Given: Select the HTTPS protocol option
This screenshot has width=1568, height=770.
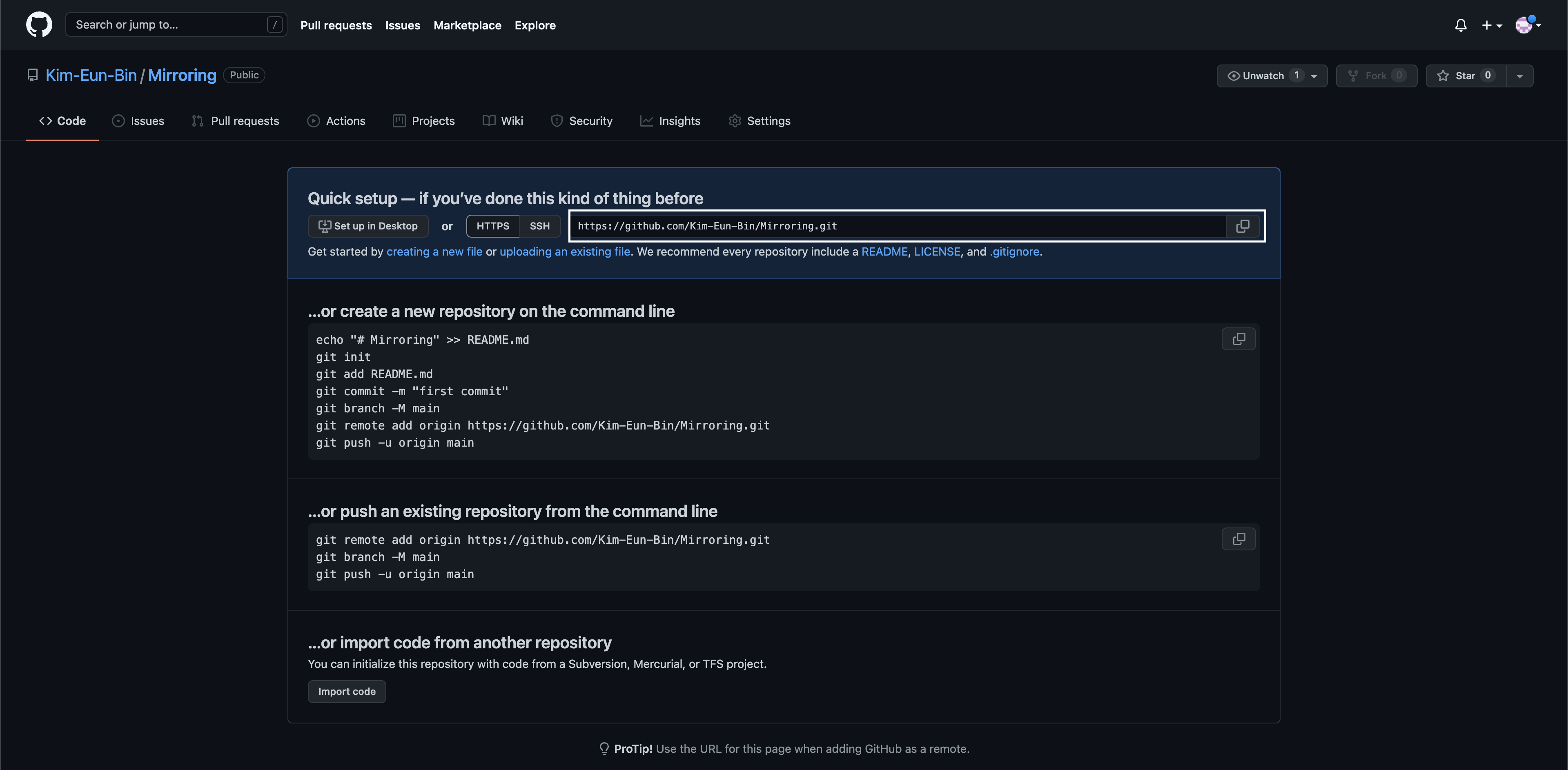Looking at the screenshot, I should 492,226.
